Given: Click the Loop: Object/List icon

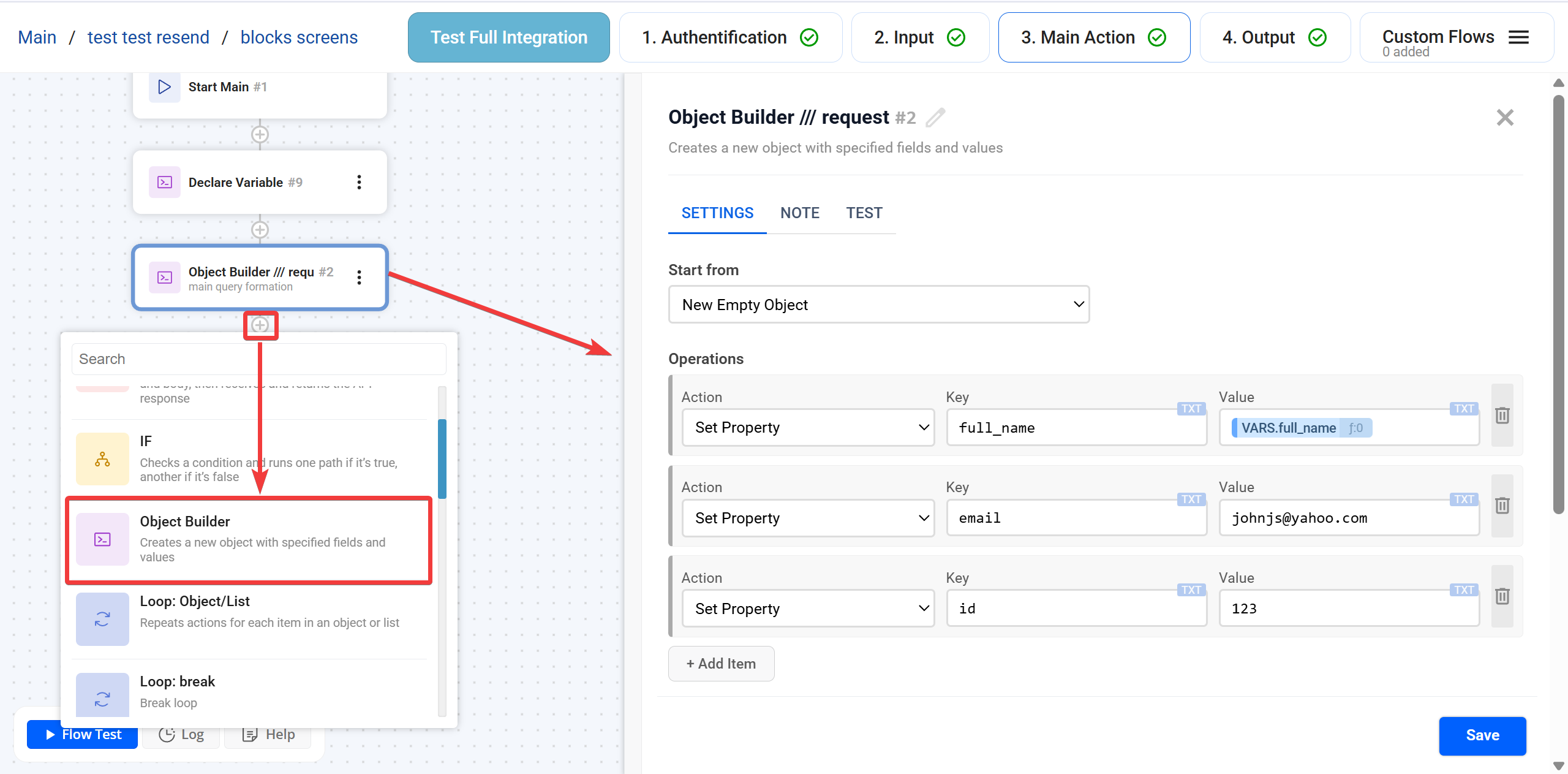Looking at the screenshot, I should tap(102, 619).
